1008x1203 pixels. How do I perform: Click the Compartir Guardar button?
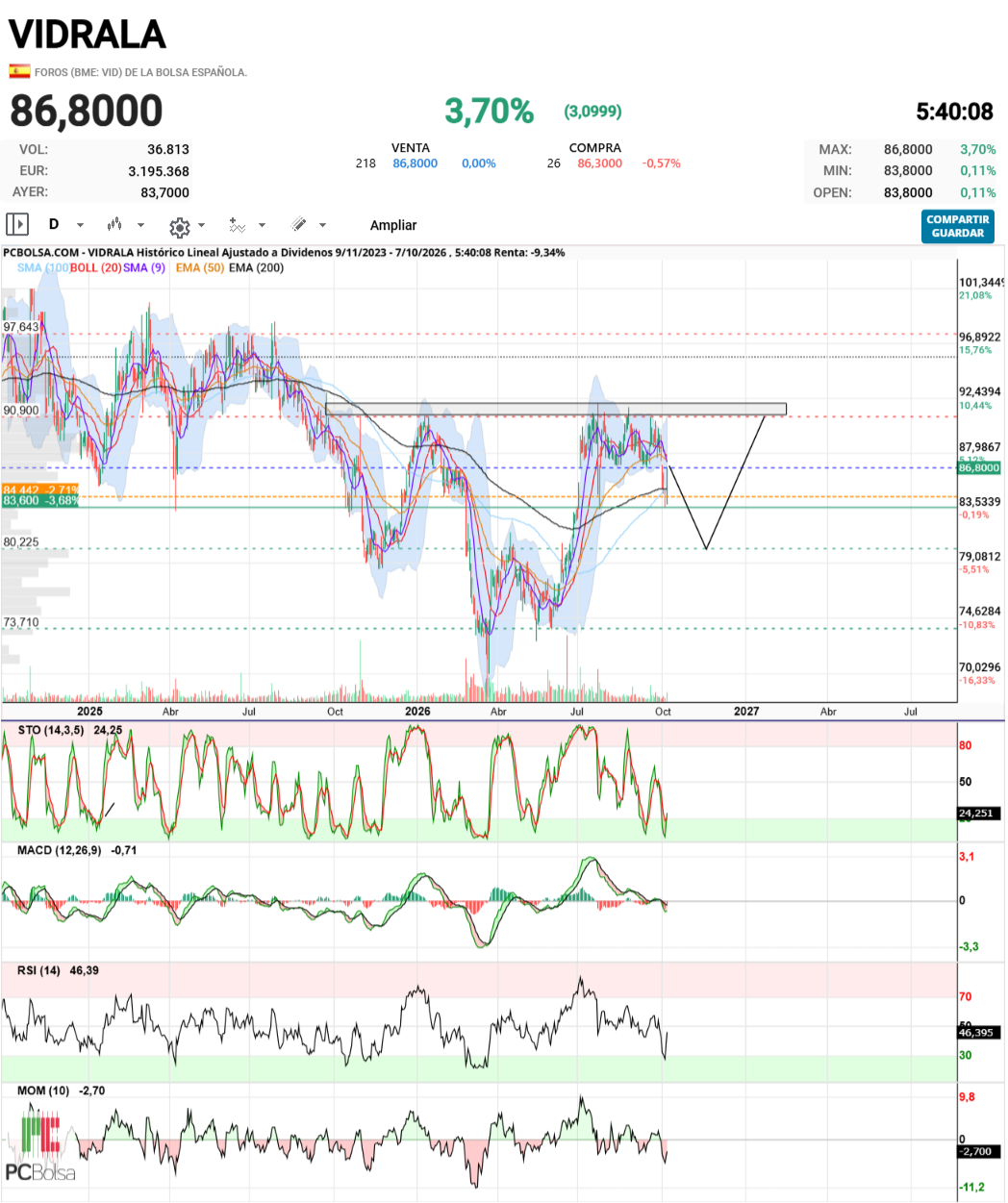(x=957, y=227)
